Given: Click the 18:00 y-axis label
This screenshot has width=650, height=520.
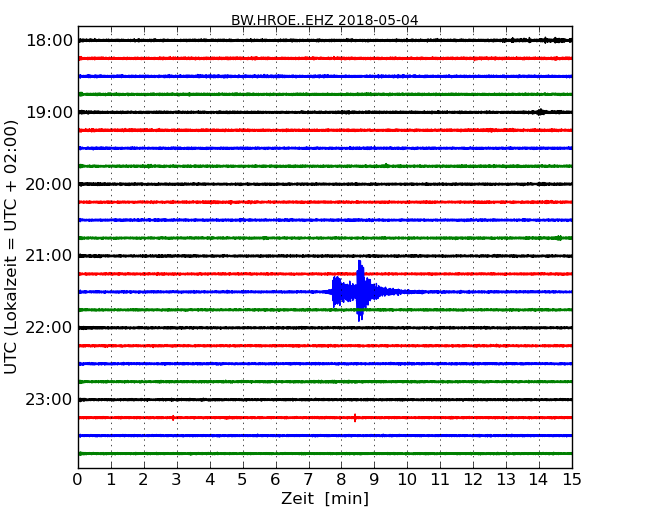Looking at the screenshot, I should 49,41.
